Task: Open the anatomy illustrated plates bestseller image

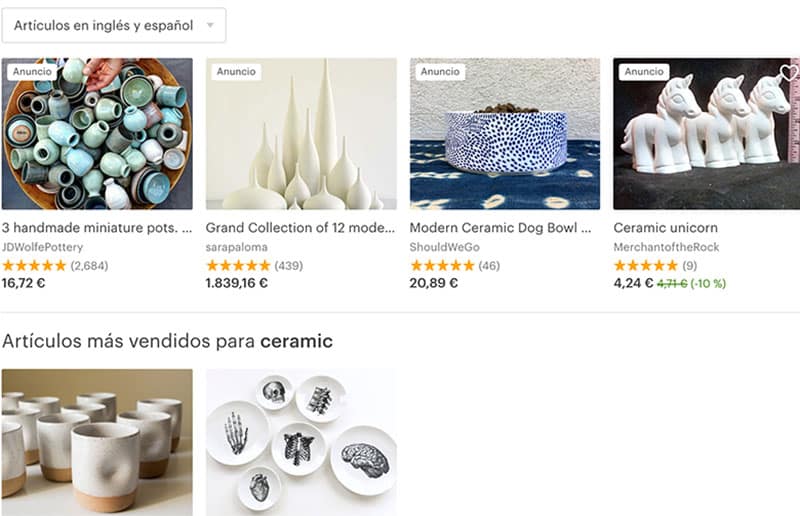Action: 301,442
